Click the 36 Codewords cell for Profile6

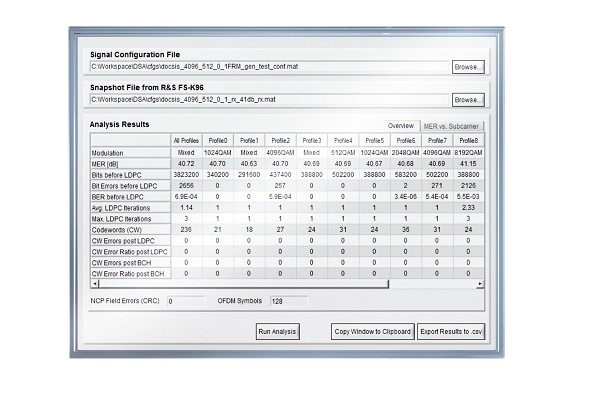pyautogui.click(x=406, y=229)
